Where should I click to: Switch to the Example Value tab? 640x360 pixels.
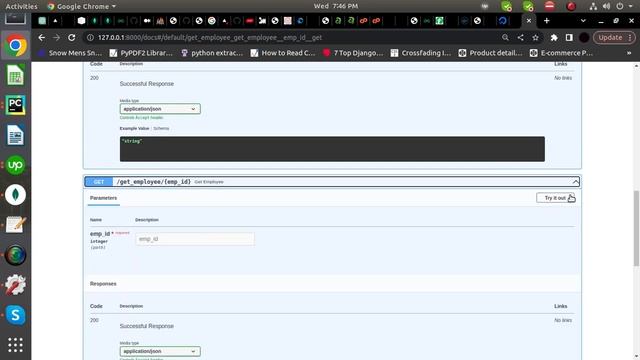134,128
